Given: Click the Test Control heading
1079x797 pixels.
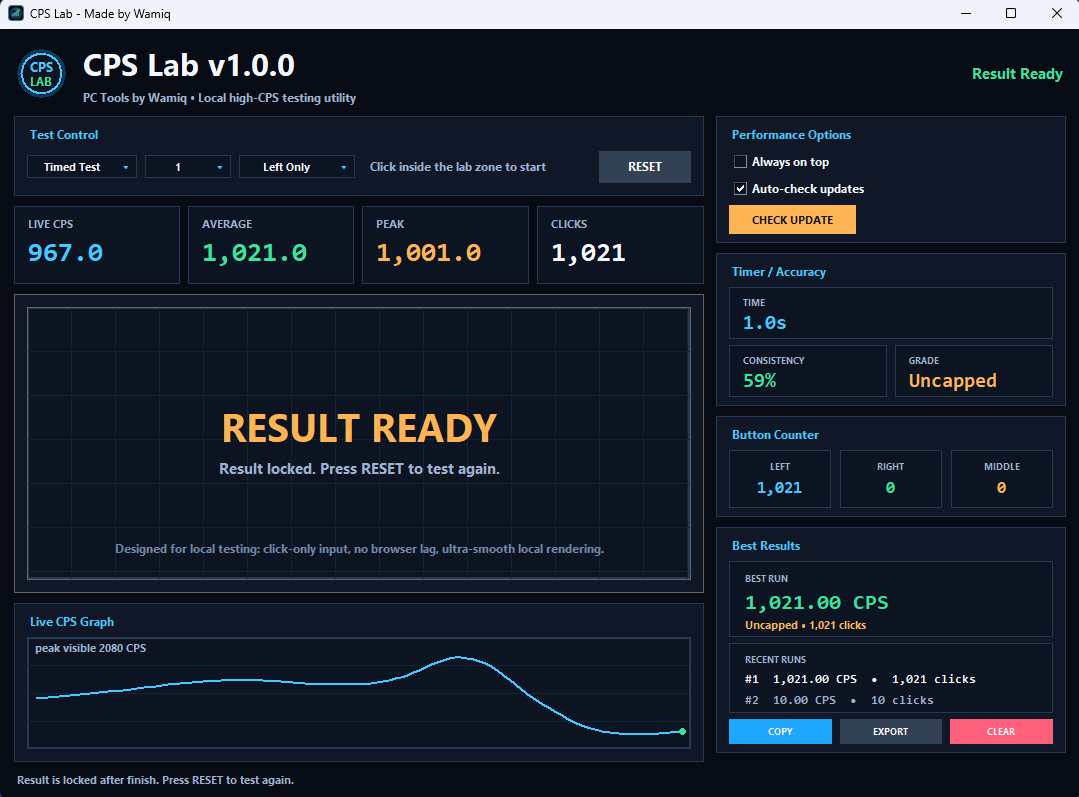Looking at the screenshot, I should 64,135.
